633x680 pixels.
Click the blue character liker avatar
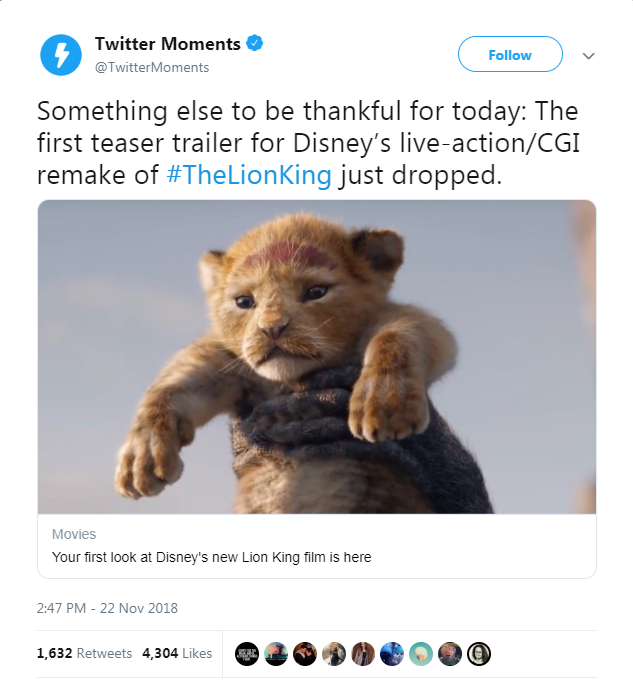(x=392, y=653)
